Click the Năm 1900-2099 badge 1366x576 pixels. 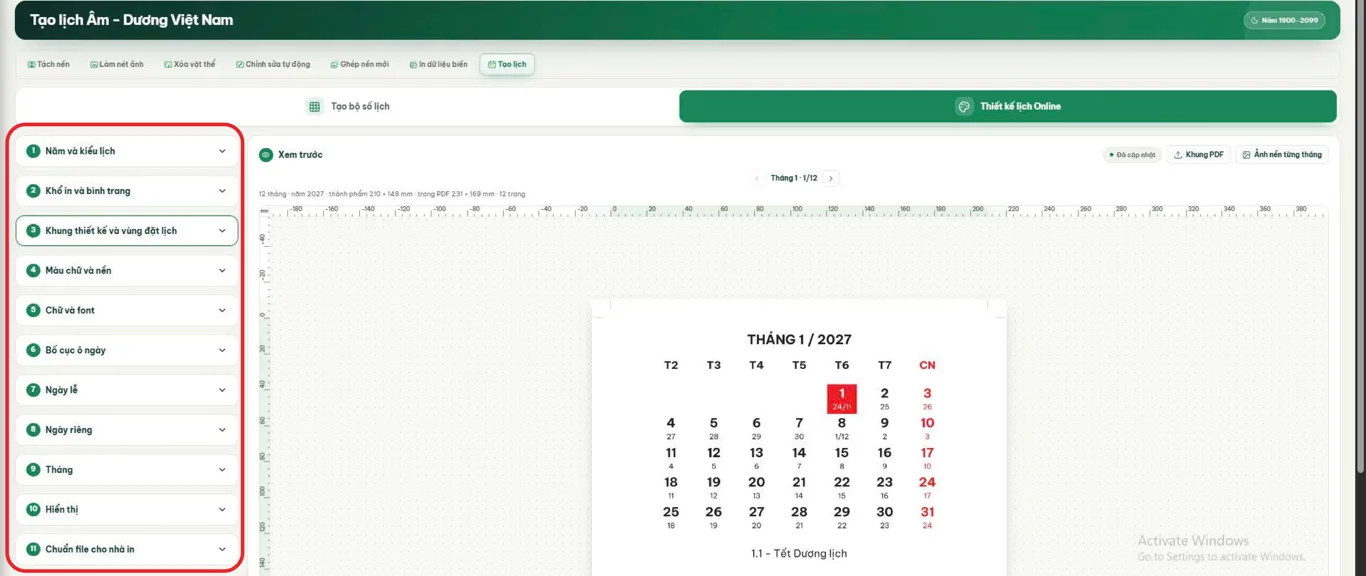click(1285, 20)
